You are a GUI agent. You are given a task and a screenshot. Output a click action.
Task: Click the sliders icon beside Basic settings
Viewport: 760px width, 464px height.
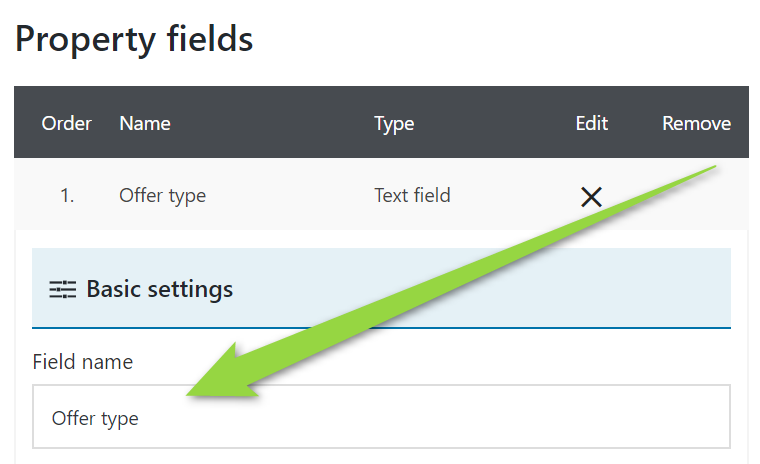(x=62, y=290)
